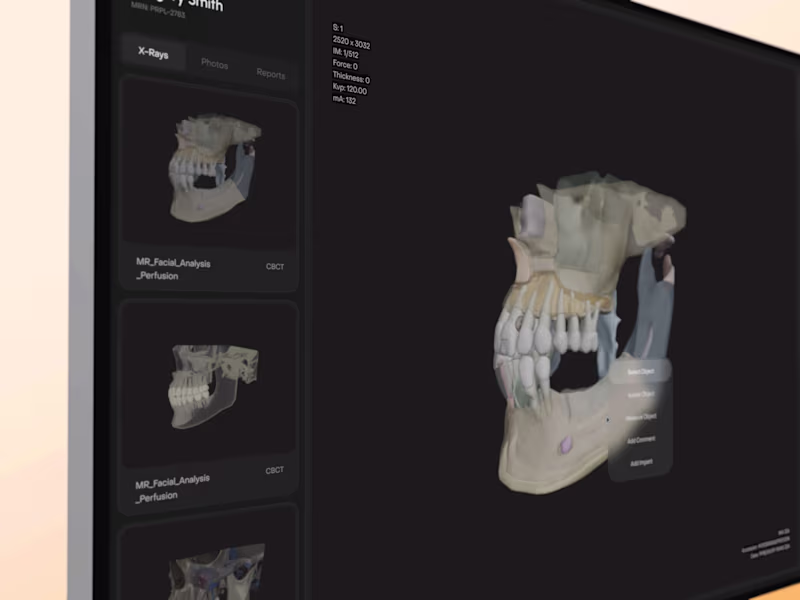Screen dimensions: 800x600
Task: Open the Reports tab
Action: tap(271, 74)
